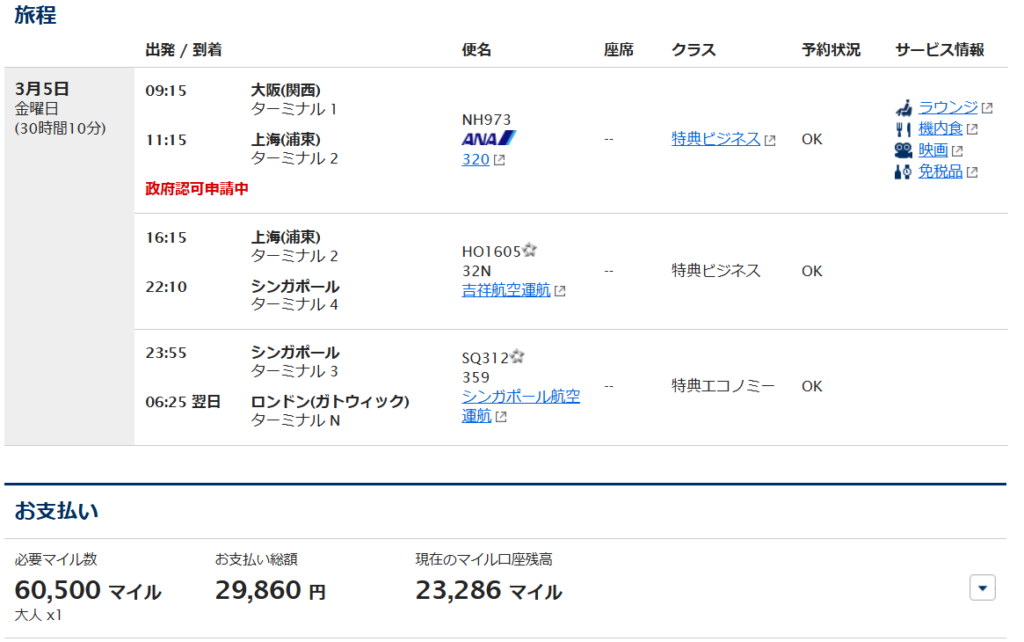Click the duty-free bottle icon
The width and height of the screenshot is (1024, 642).
coord(903,172)
